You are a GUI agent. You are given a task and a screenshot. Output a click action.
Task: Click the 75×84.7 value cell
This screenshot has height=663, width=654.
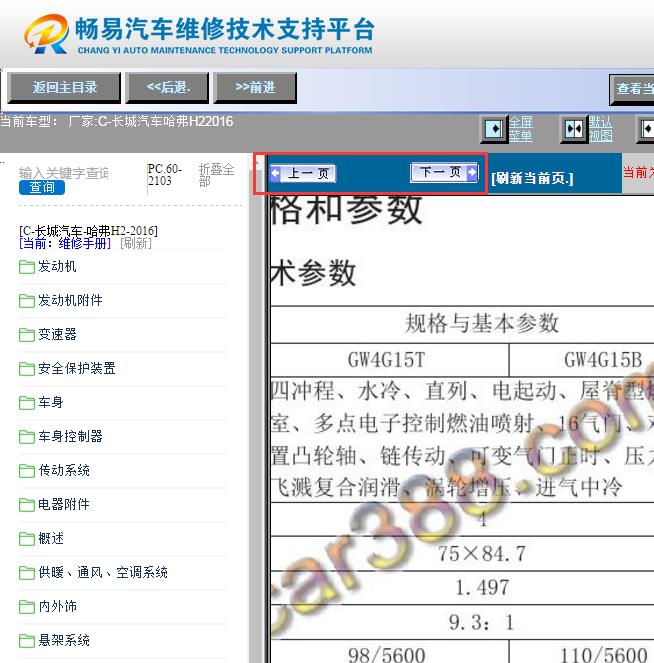coord(462,554)
